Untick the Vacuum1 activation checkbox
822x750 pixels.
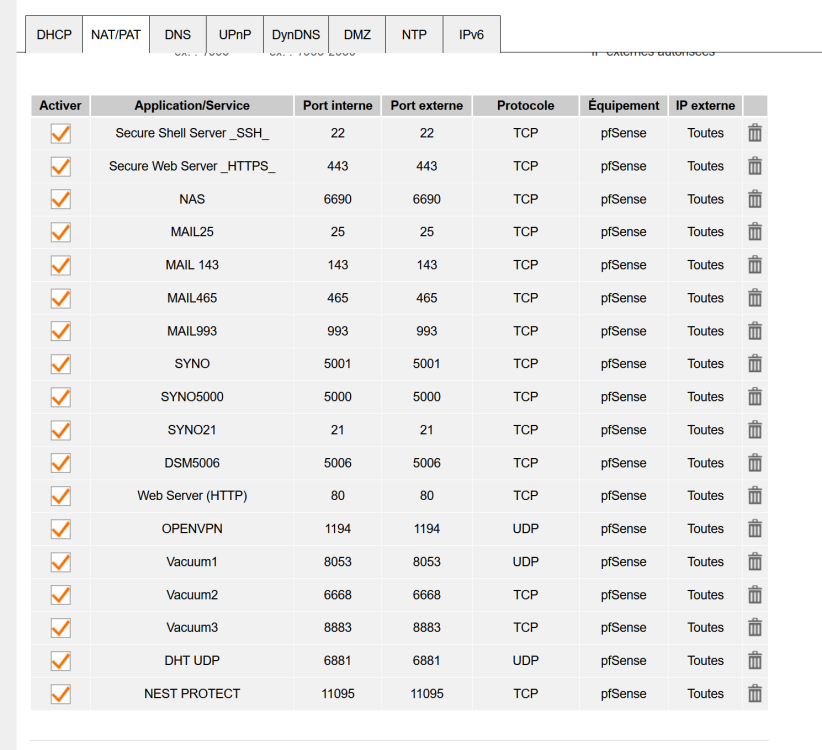click(60, 562)
